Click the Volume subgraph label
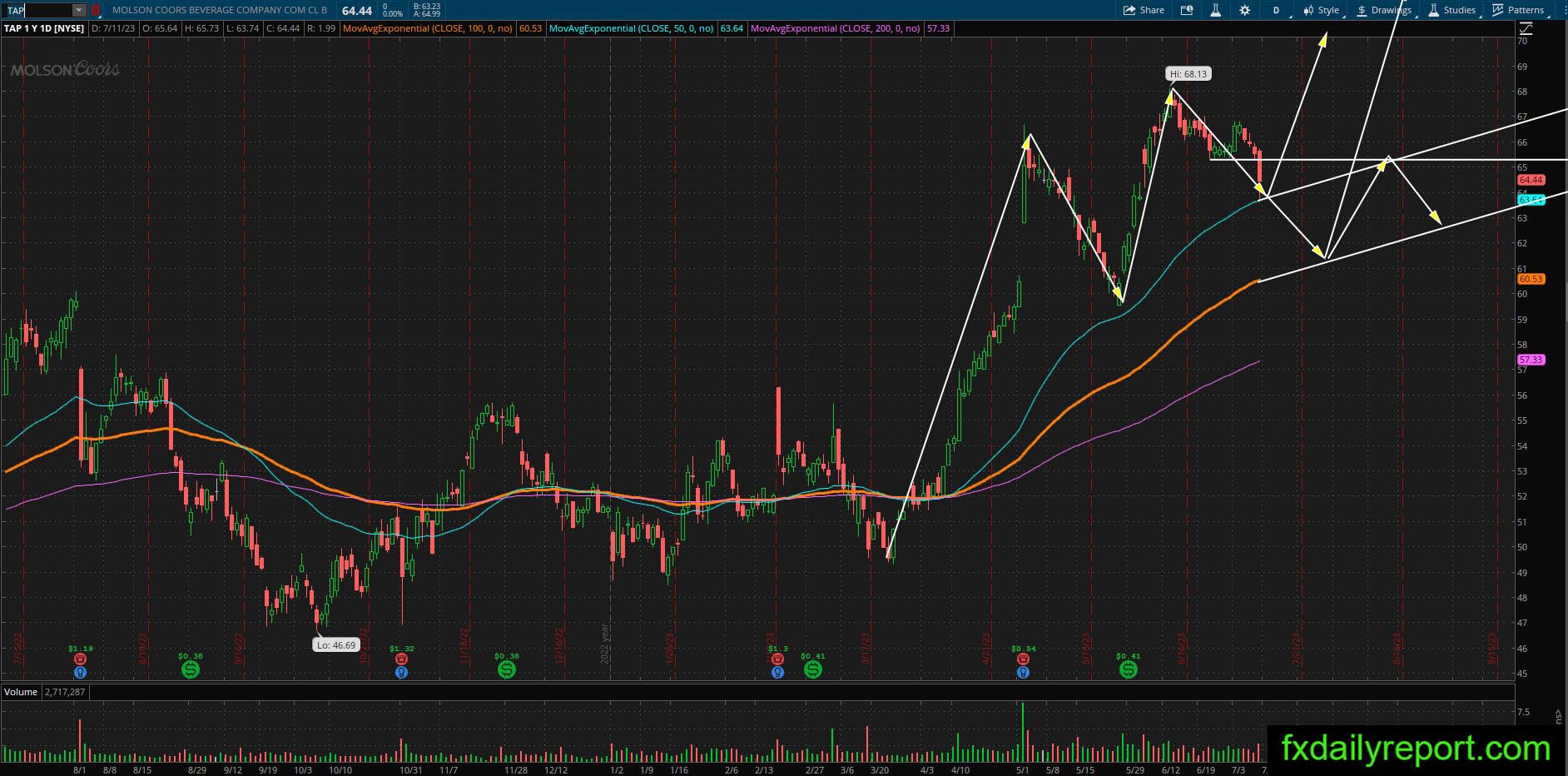 pyautogui.click(x=21, y=692)
